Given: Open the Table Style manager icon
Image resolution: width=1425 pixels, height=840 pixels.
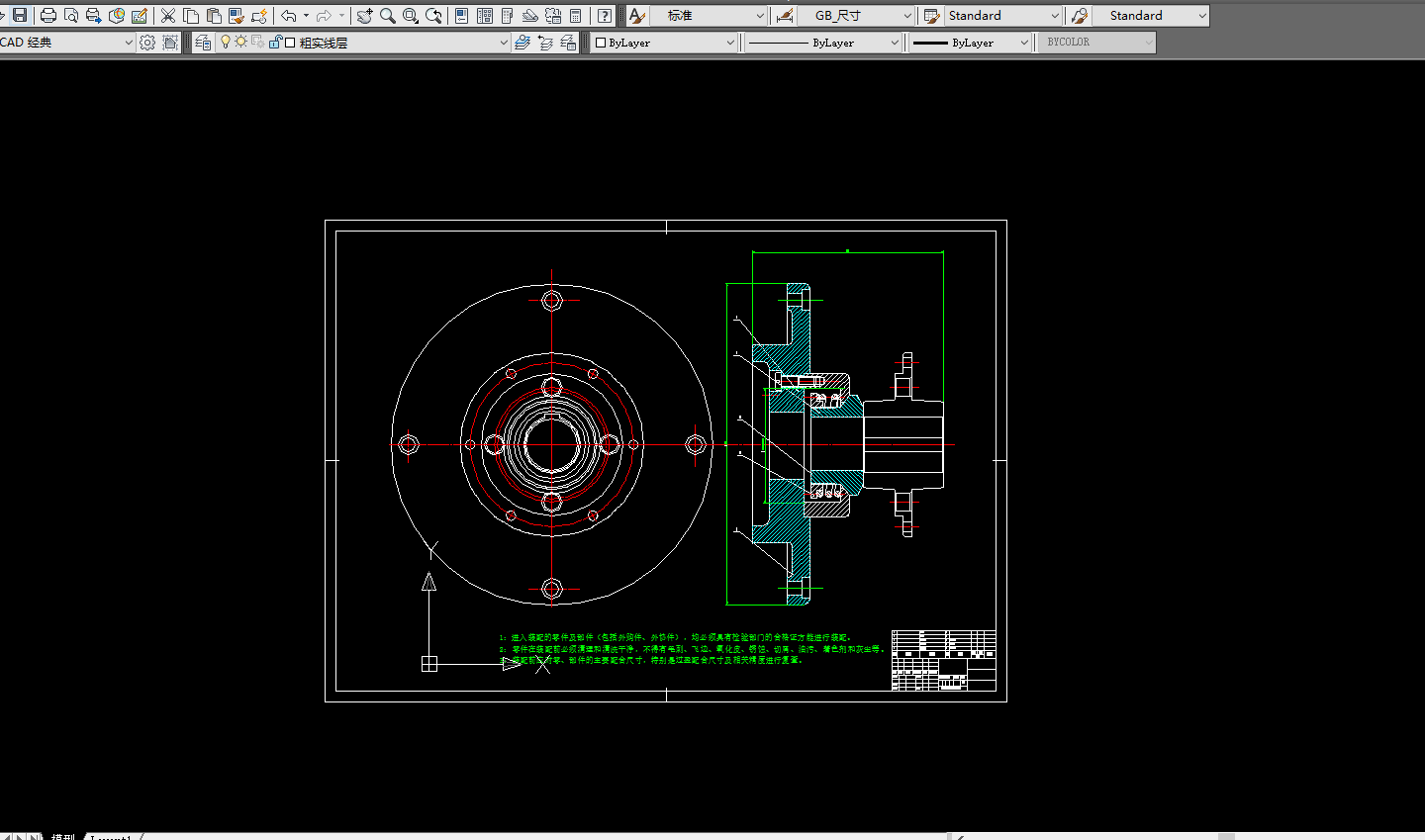Looking at the screenshot, I should [x=931, y=16].
